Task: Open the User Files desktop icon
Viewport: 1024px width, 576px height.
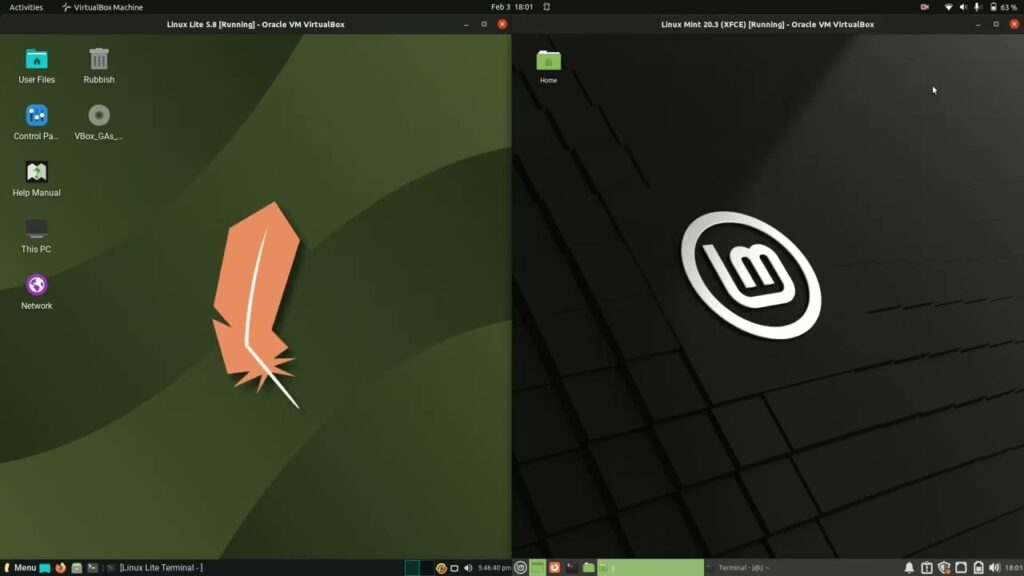Action: [37, 65]
